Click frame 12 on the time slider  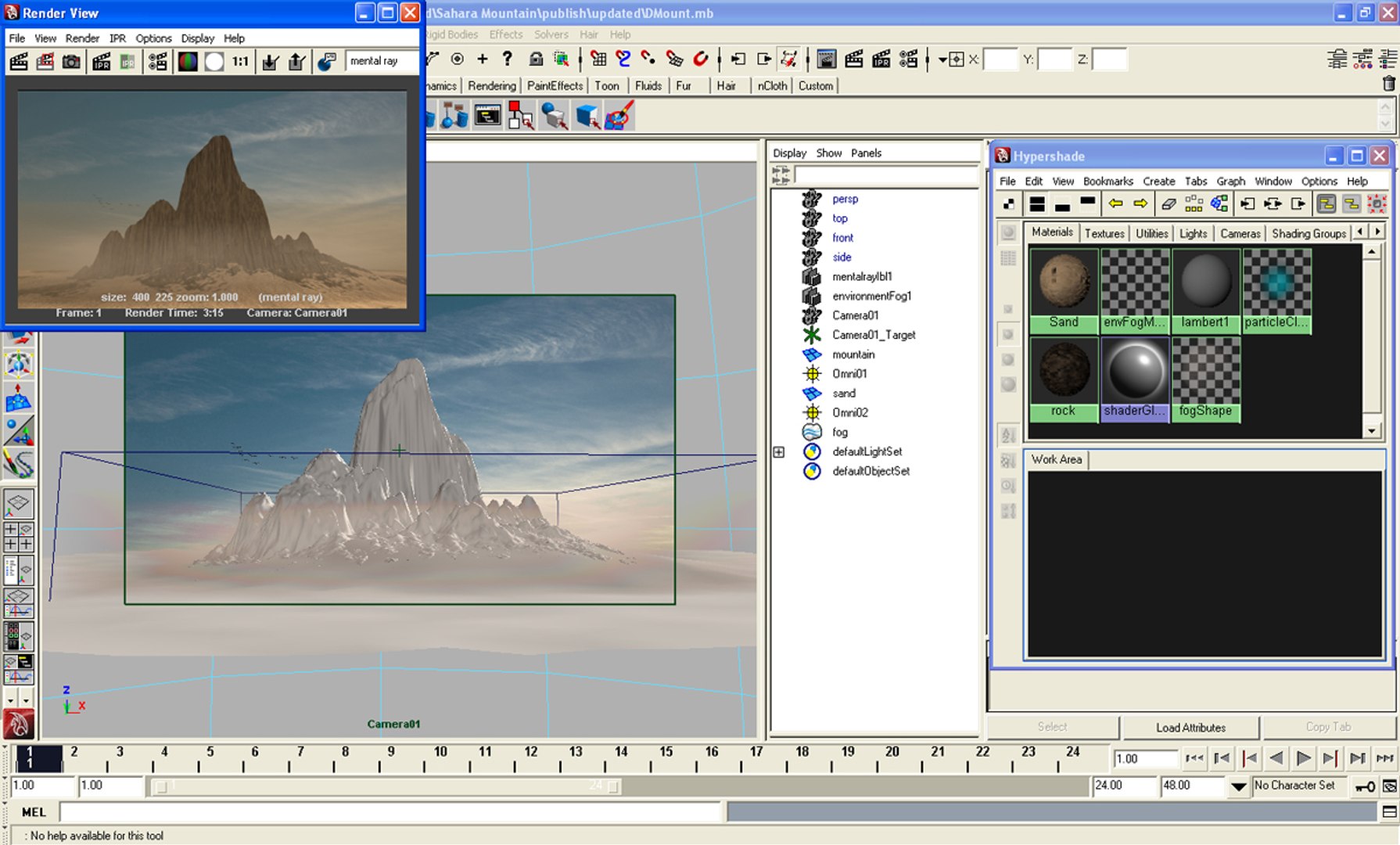coord(531,757)
